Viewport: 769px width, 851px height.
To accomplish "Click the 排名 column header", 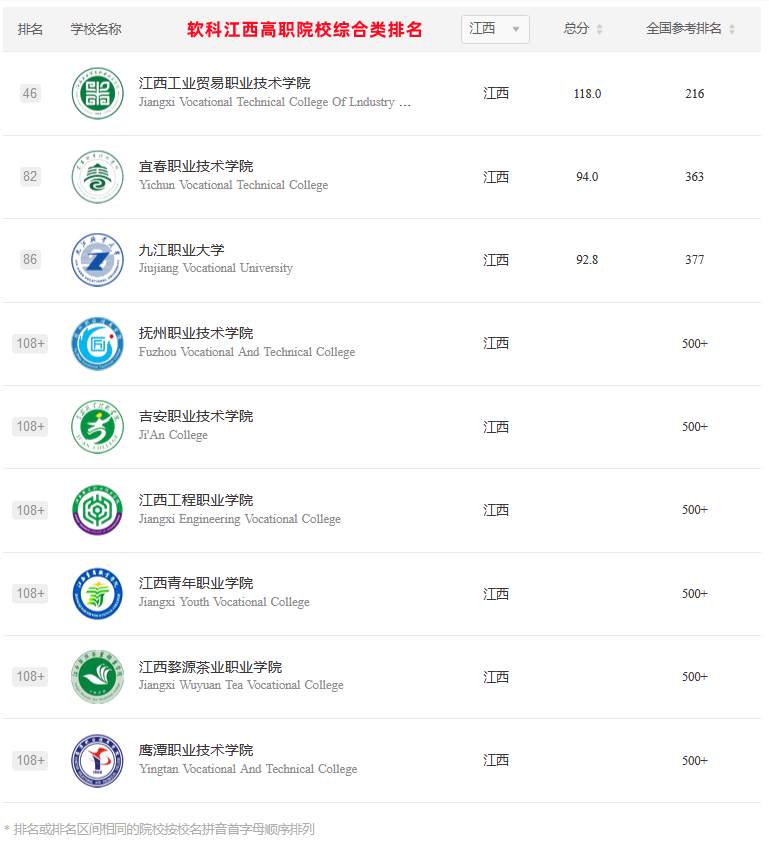I will tap(30, 29).
